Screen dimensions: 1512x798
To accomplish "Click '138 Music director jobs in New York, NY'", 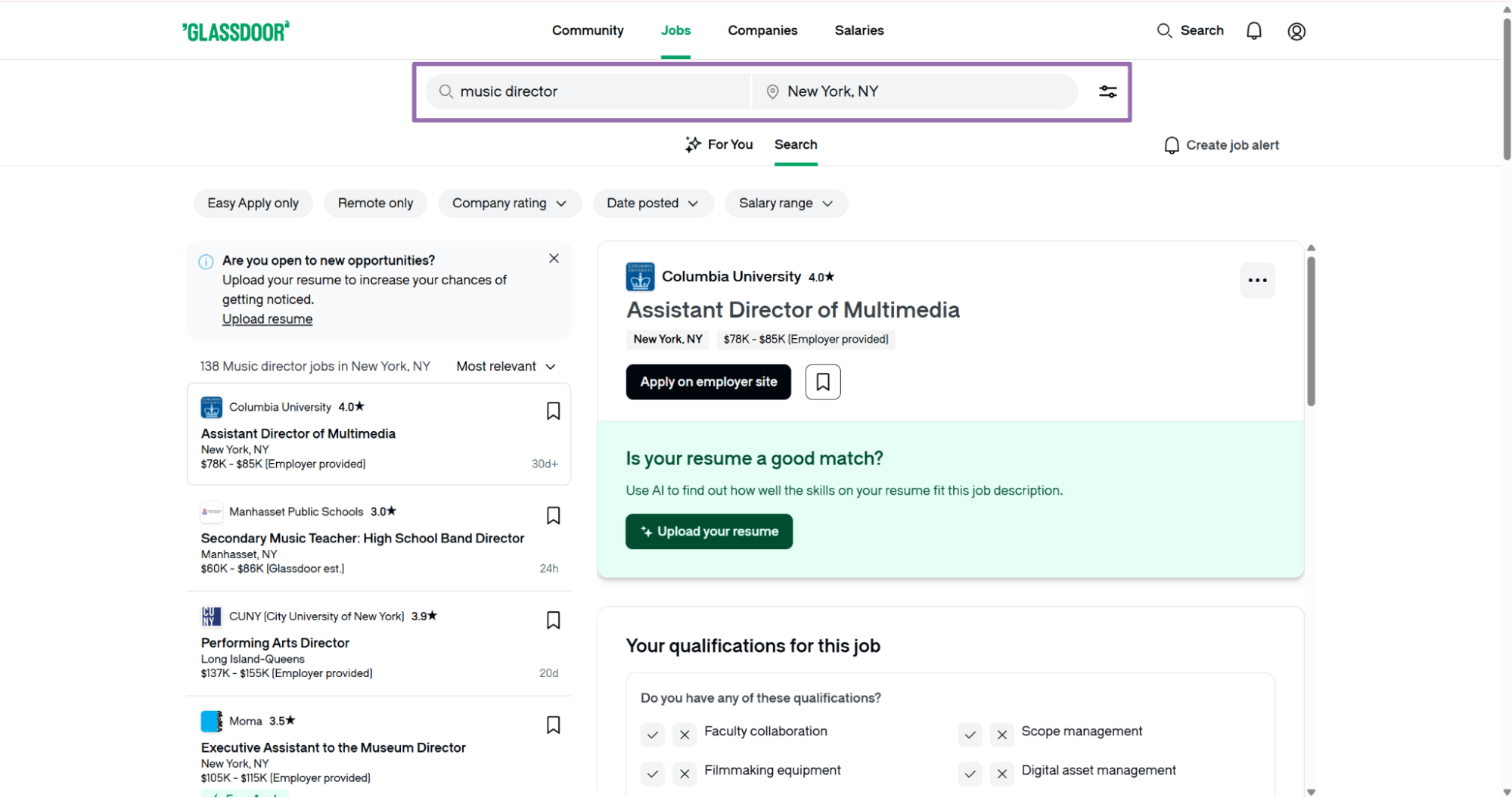I will pyautogui.click(x=315, y=366).
